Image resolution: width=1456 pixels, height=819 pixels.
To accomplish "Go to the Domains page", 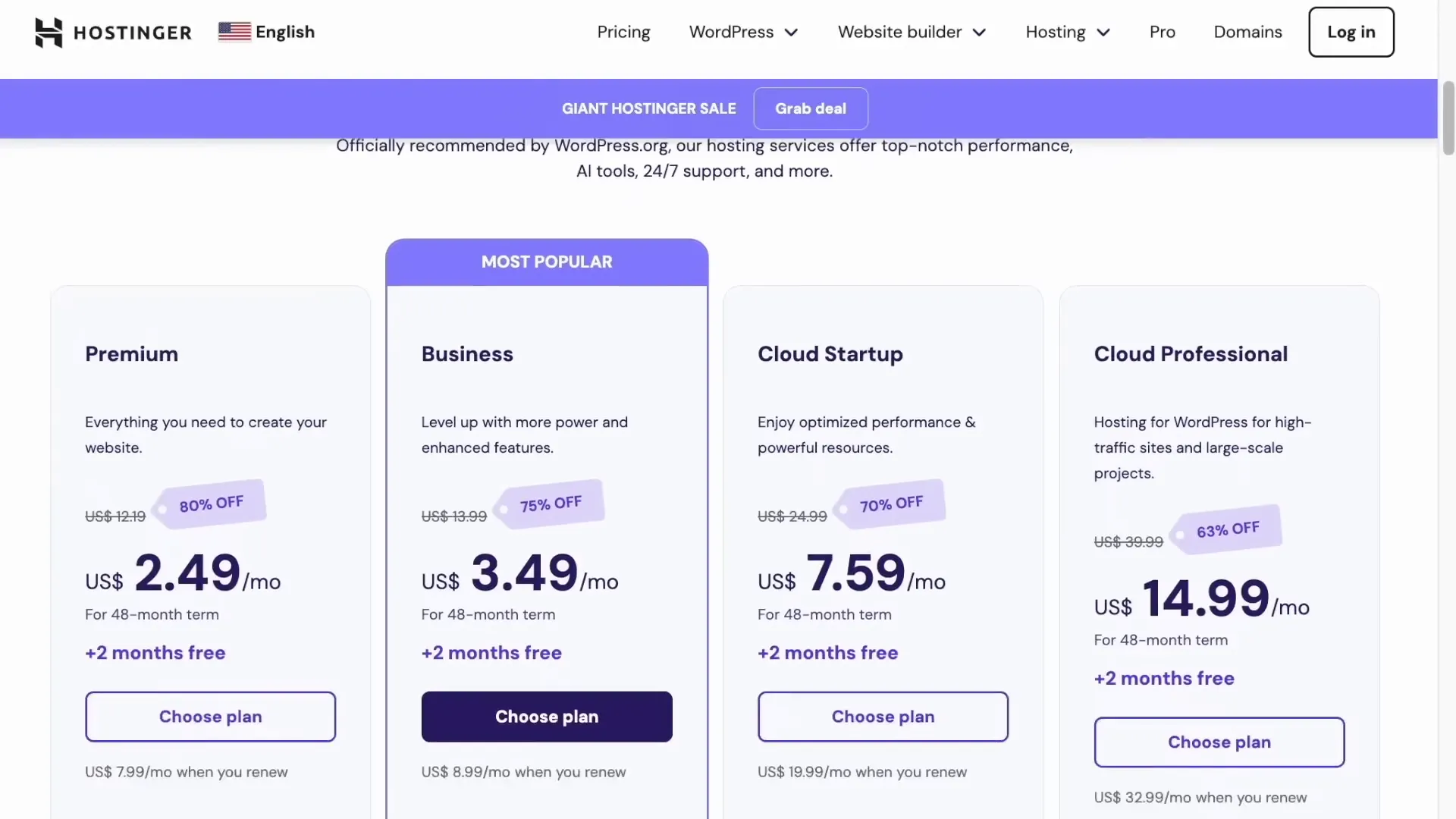I will pyautogui.click(x=1247, y=32).
